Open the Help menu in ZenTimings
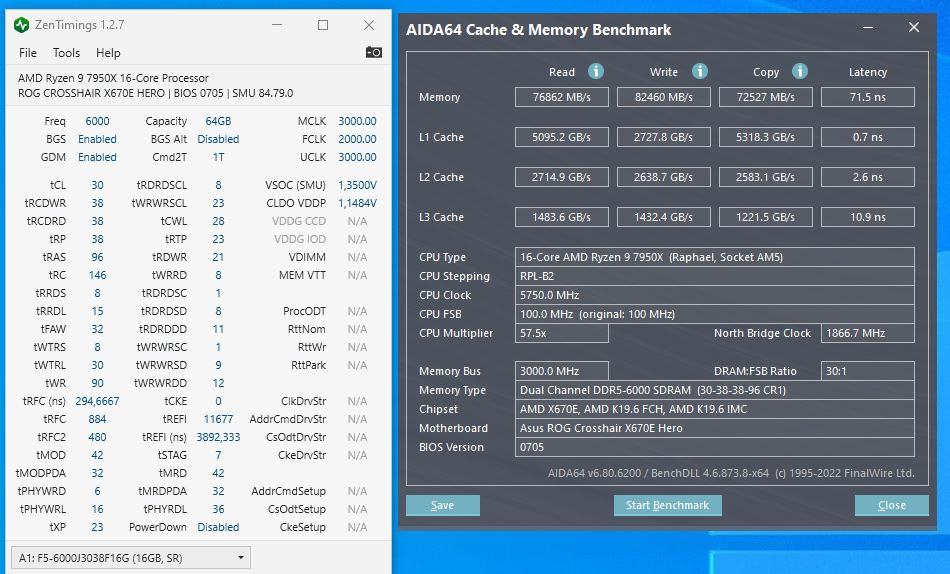 tap(108, 53)
